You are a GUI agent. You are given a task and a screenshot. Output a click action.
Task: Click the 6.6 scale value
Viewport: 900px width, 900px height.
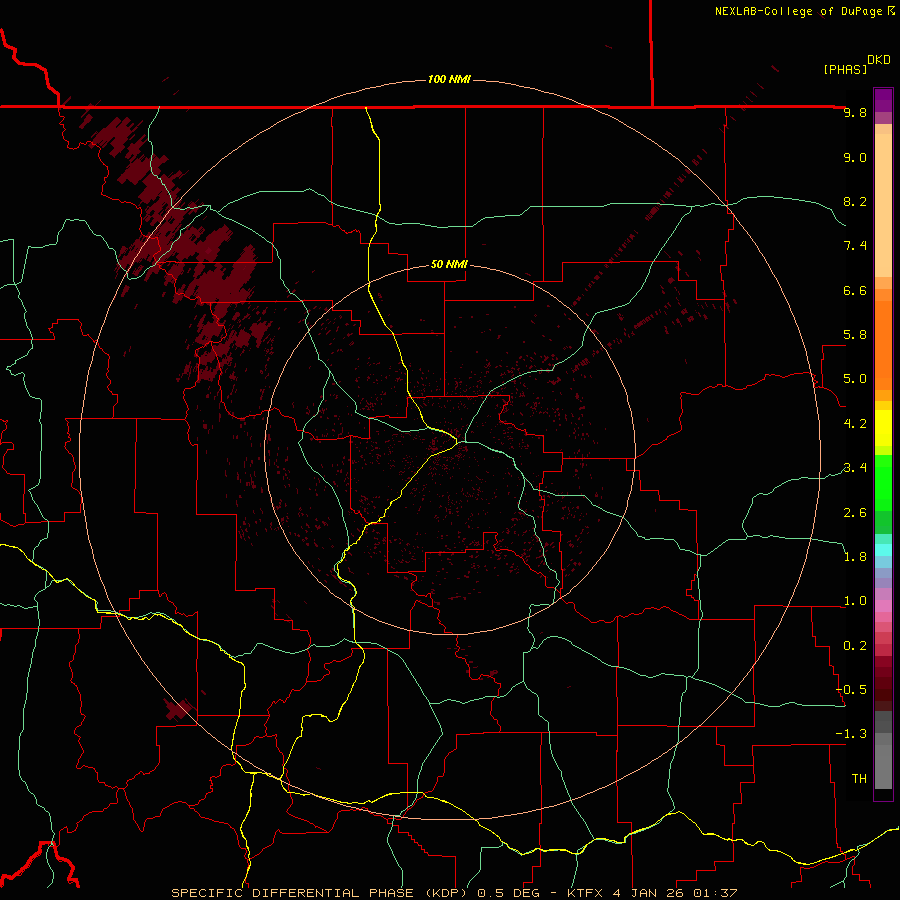tap(855, 290)
